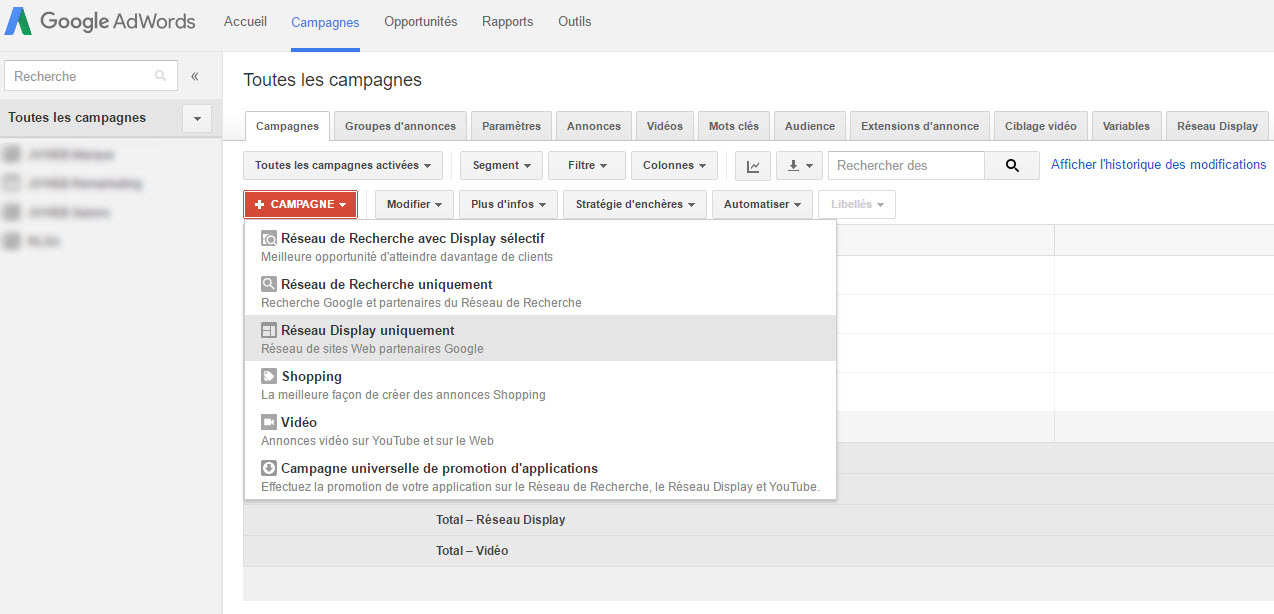The width and height of the screenshot is (1274, 614).
Task: Open the Modifier dropdown
Action: click(415, 204)
